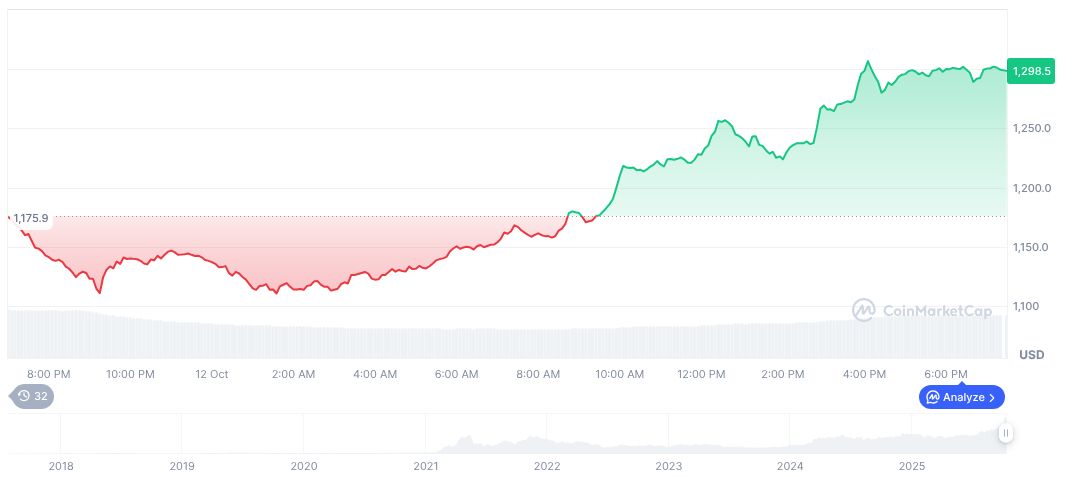The height and width of the screenshot is (477, 1072).
Task: Click the 1,175.9 opening price label
Action: coord(31,218)
